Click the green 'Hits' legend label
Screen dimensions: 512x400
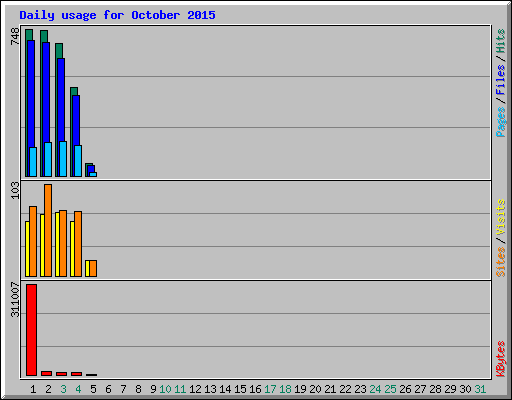[500, 41]
